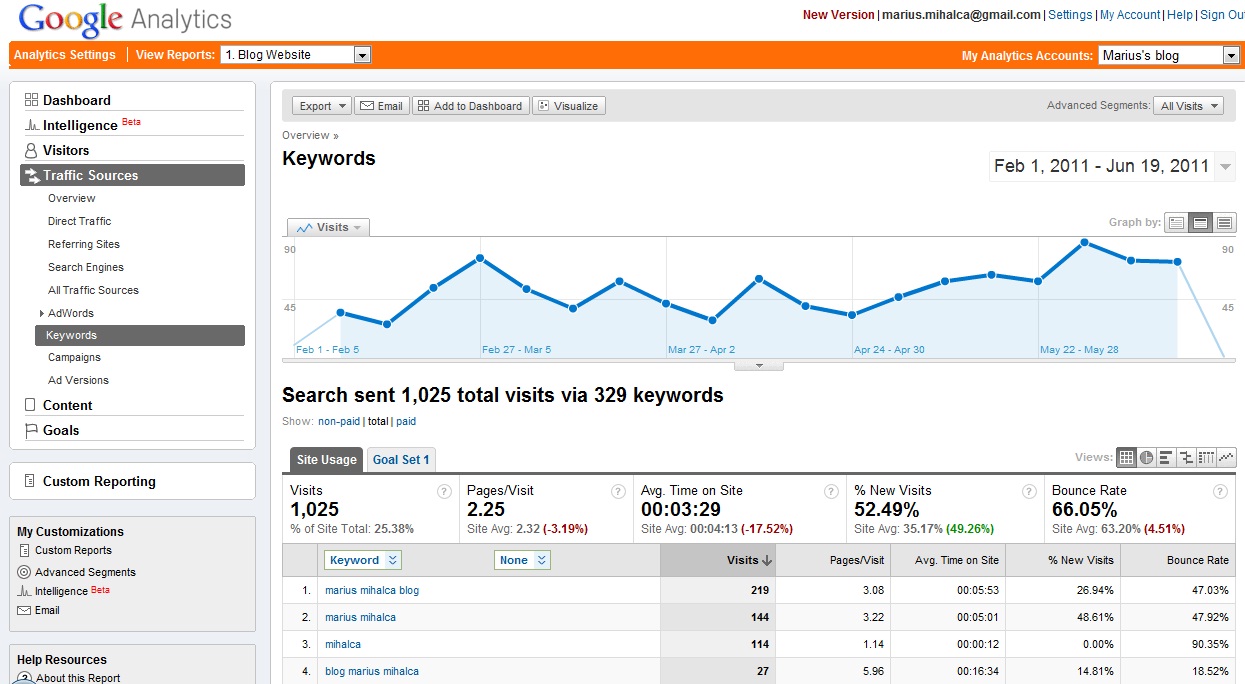
Task: Graph by day icon
Action: 1177,223
